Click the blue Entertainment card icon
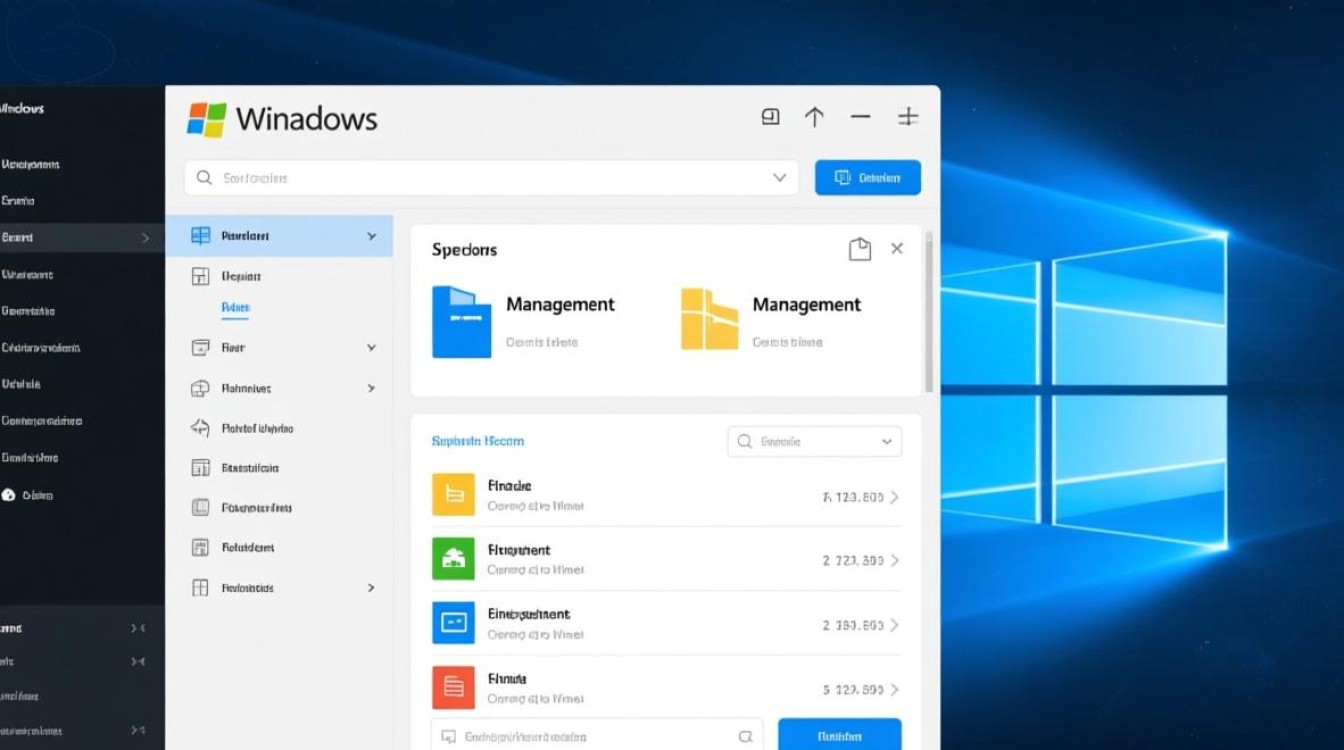 (453, 622)
